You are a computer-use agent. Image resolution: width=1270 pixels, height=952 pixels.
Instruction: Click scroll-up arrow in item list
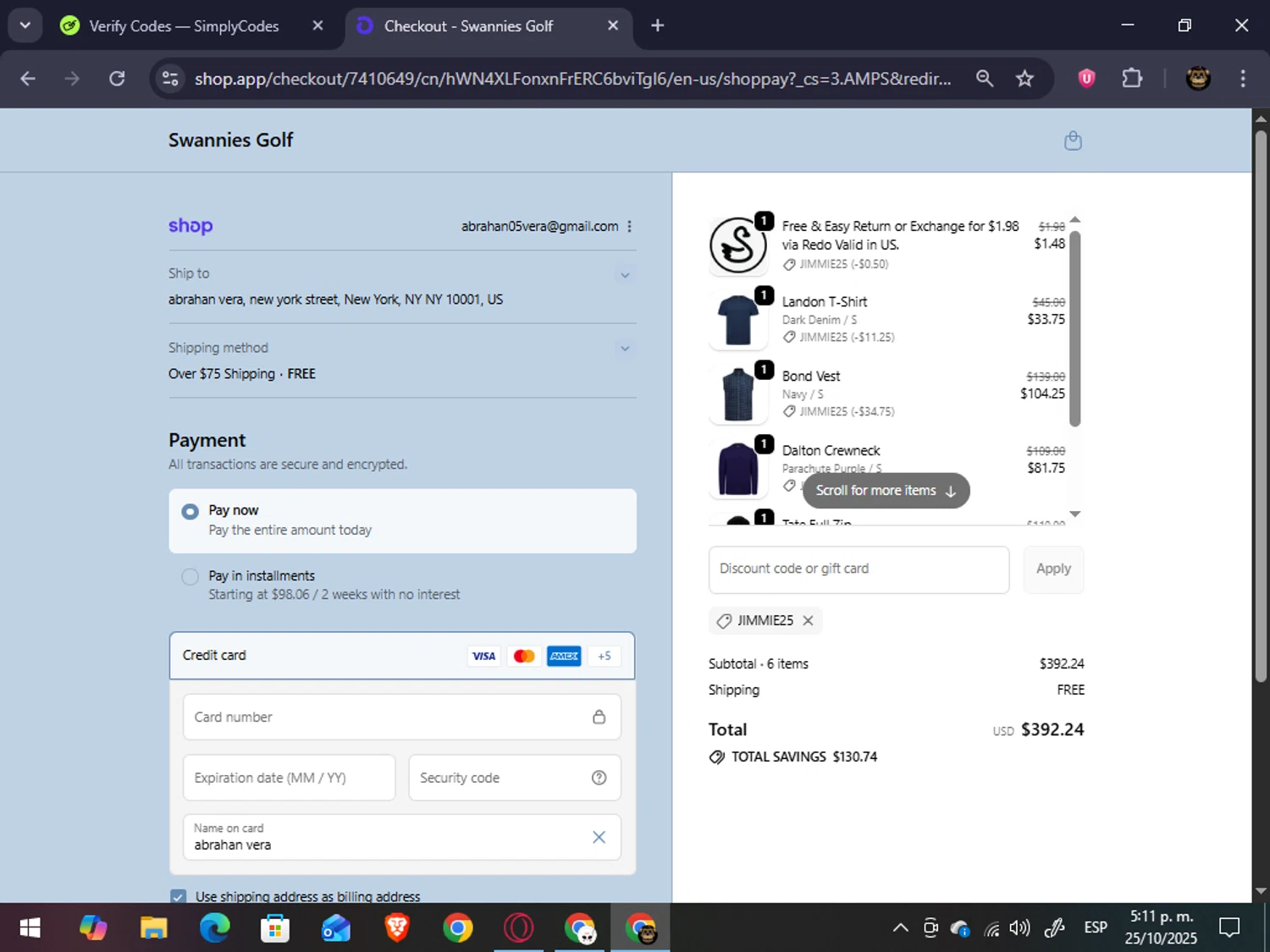(x=1074, y=220)
